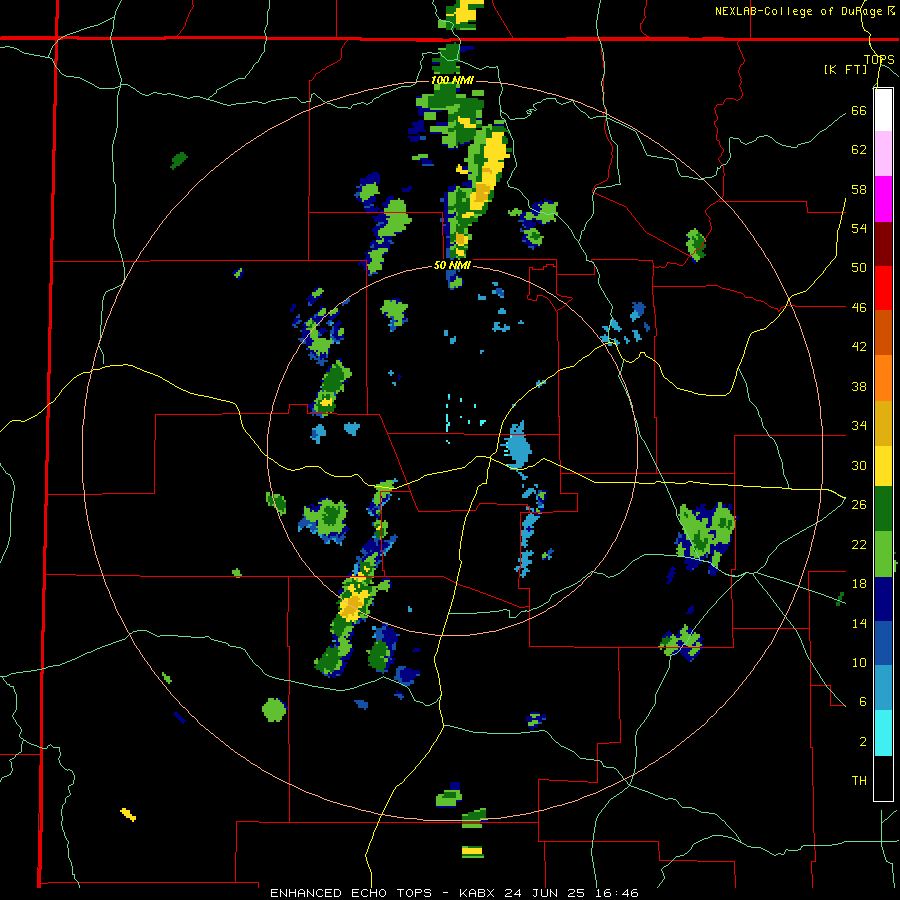Pick the magenta swatch in the color scale
Screen dimensions: 900x900
point(883,199)
